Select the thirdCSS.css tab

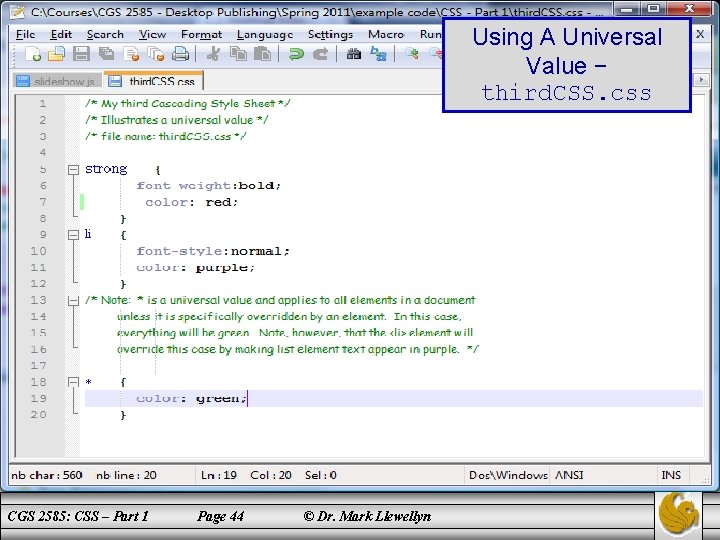click(154, 80)
